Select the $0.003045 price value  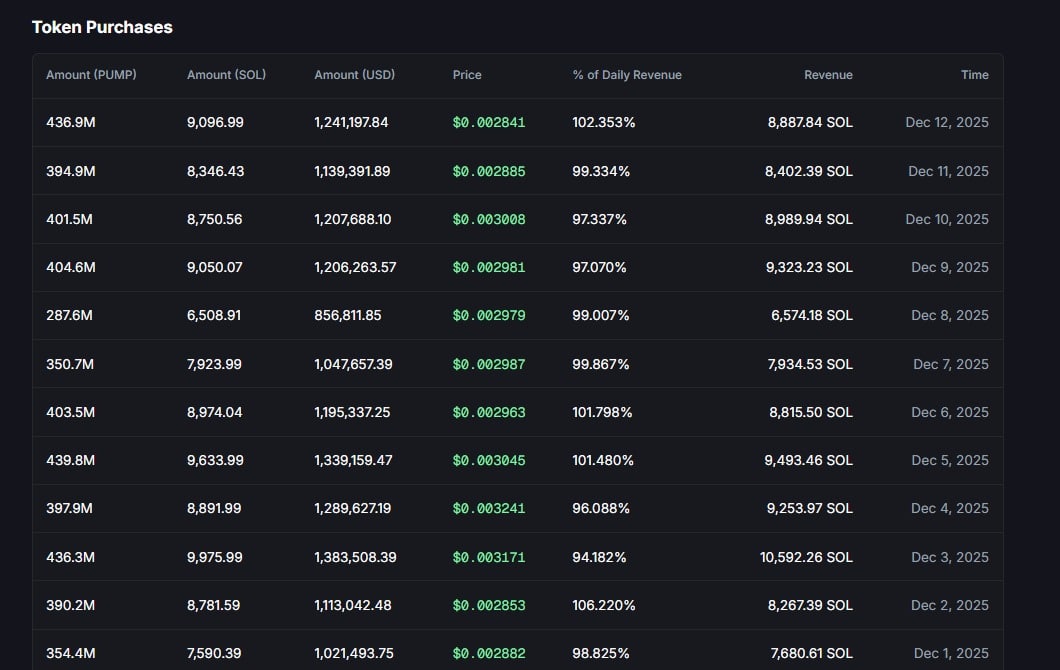(489, 460)
